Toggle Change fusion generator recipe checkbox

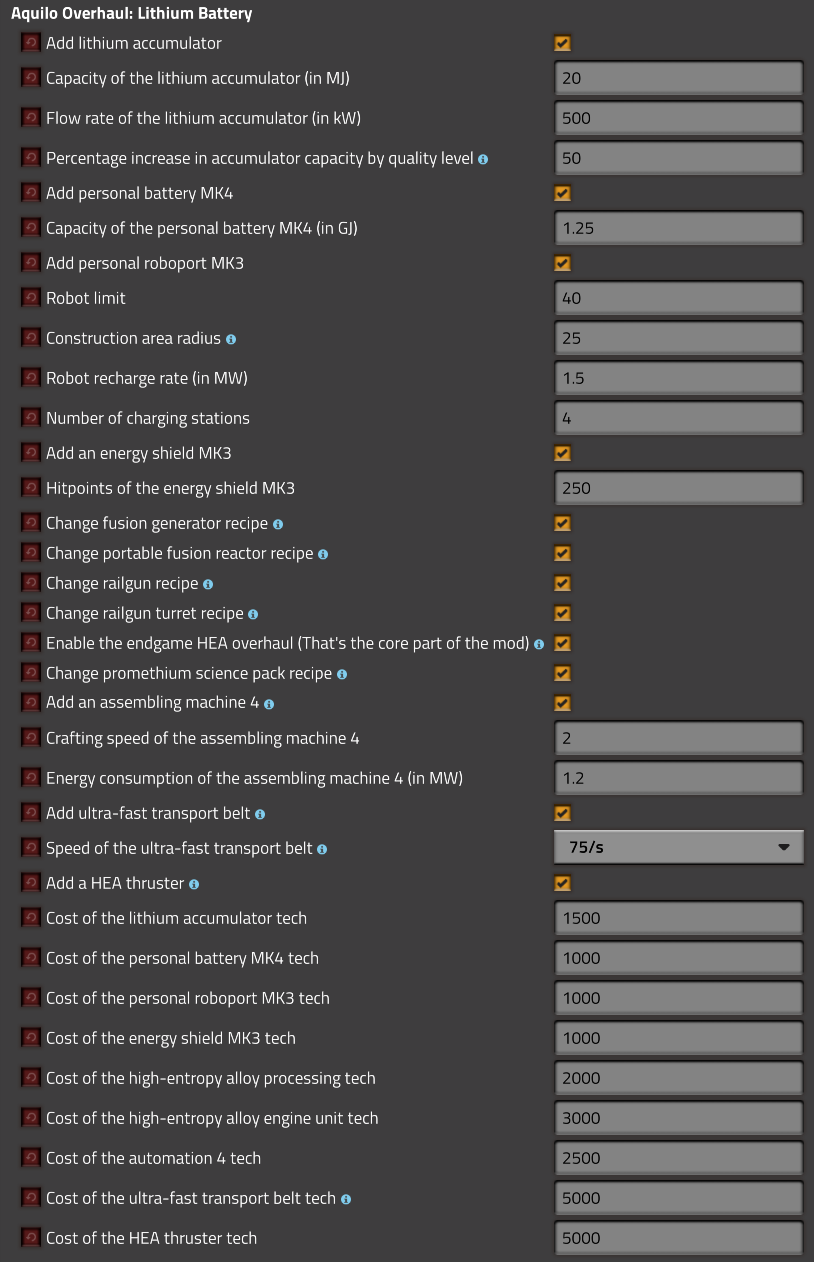(562, 523)
